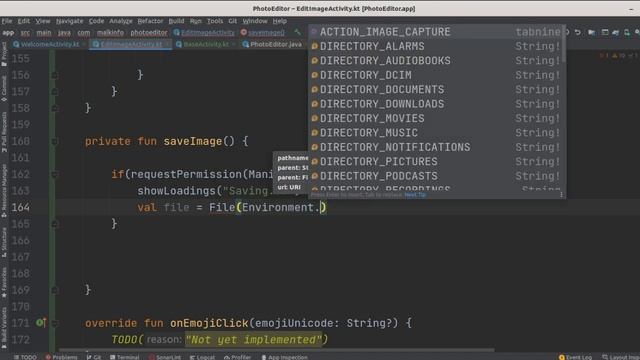640x360 pixels.
Task: Collapse saveImage function fold on line 160
Action: (x=55, y=142)
